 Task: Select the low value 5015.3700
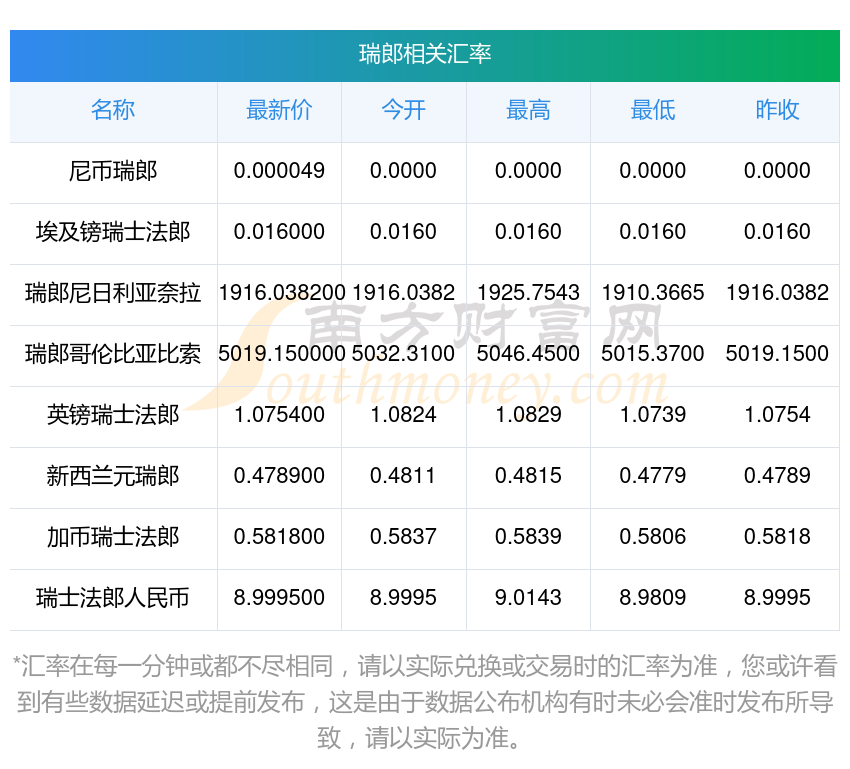tap(653, 354)
